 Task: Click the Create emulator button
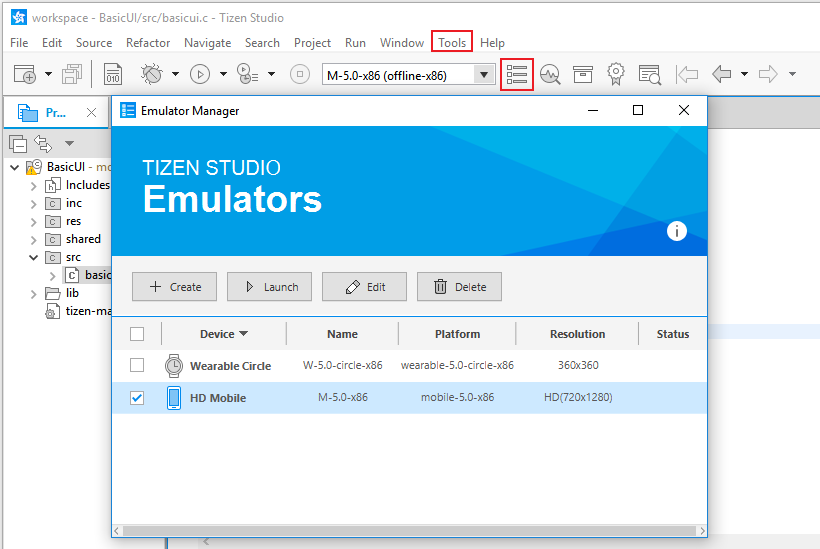[174, 287]
